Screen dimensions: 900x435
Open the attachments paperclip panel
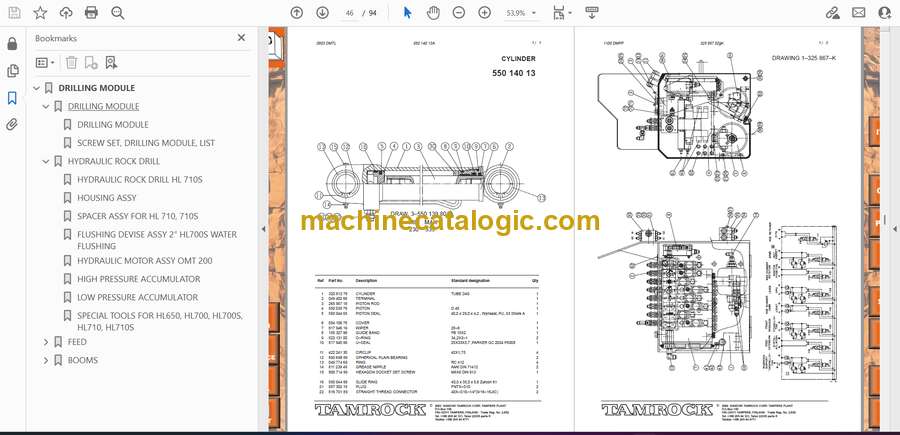[x=12, y=125]
